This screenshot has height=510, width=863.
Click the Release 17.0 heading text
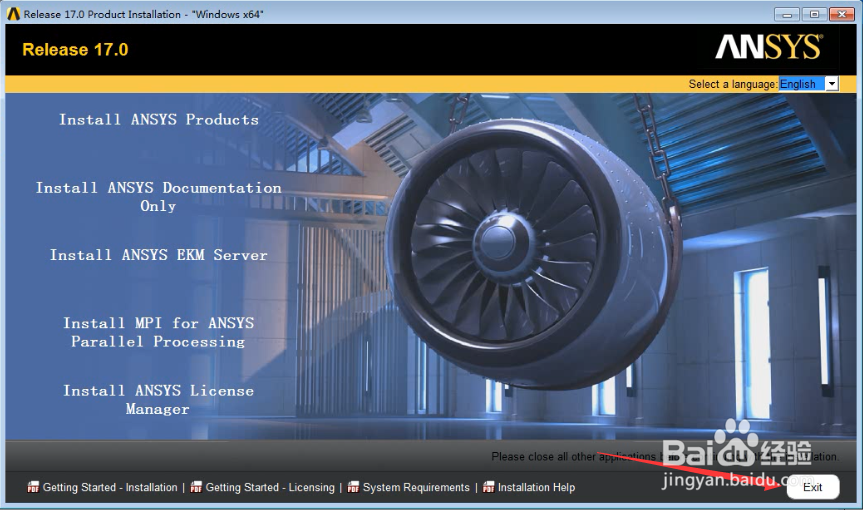75,50
